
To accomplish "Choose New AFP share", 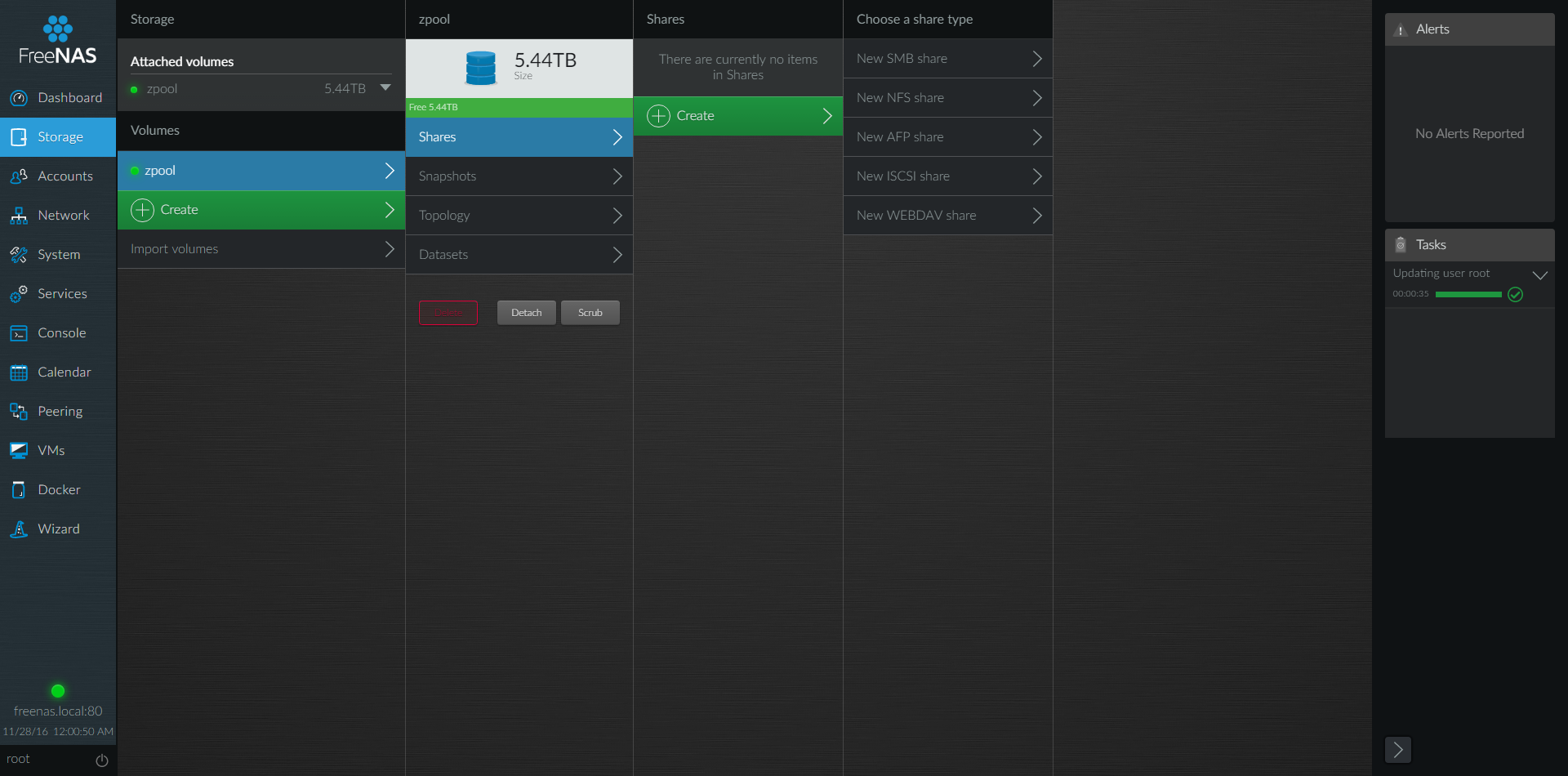I will tap(948, 137).
